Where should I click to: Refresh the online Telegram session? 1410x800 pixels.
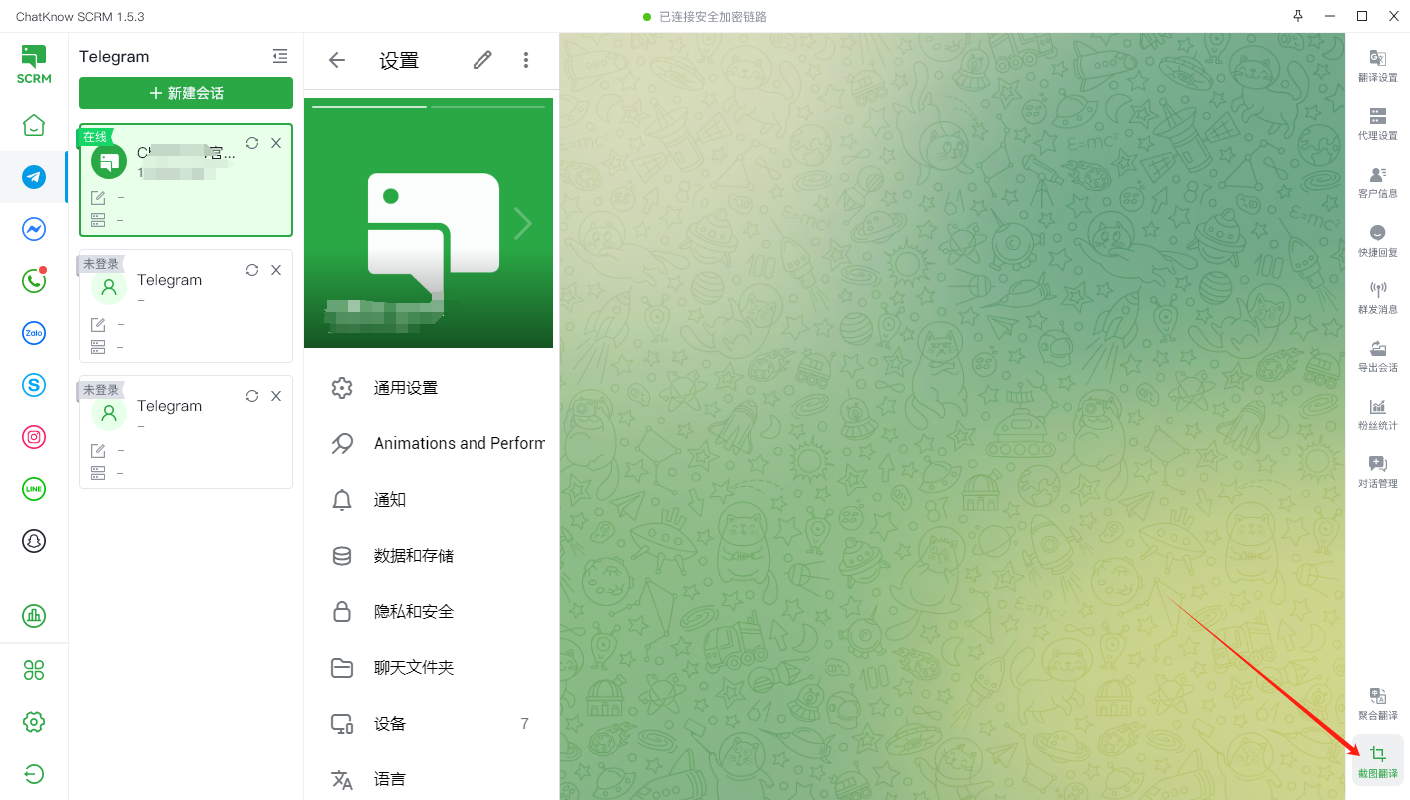pyautogui.click(x=252, y=143)
